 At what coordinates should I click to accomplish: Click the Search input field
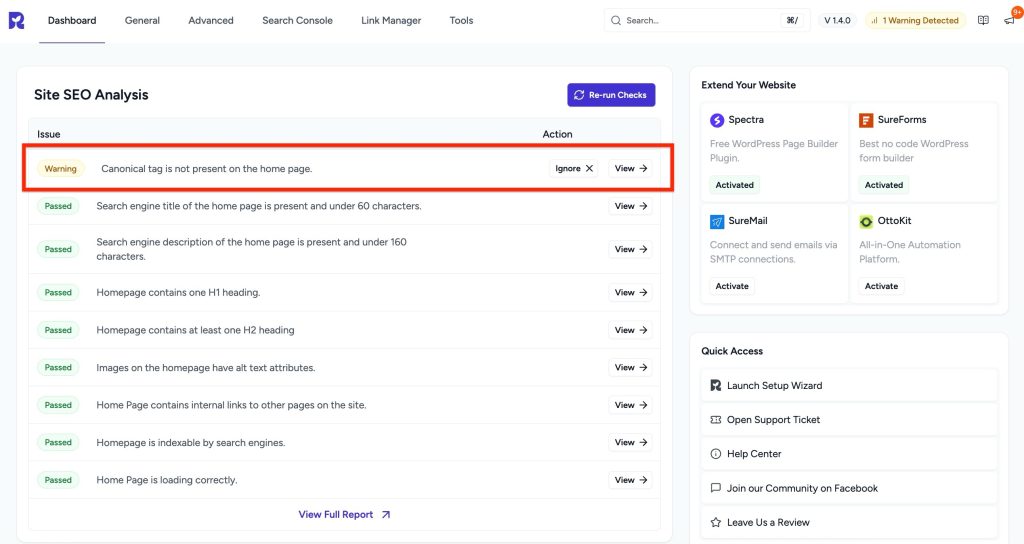[700, 20]
